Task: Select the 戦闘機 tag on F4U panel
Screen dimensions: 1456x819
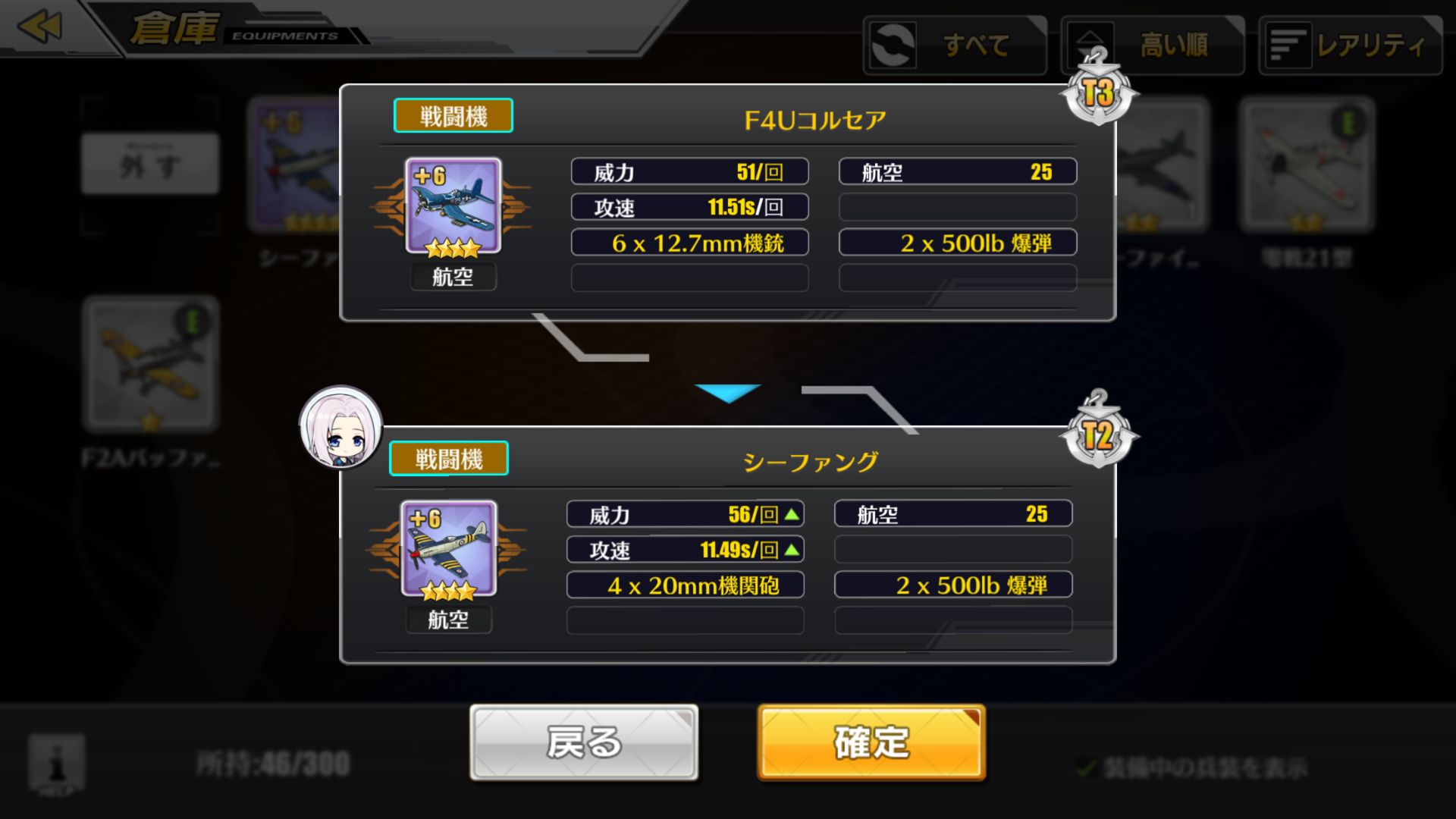Action: [x=453, y=116]
